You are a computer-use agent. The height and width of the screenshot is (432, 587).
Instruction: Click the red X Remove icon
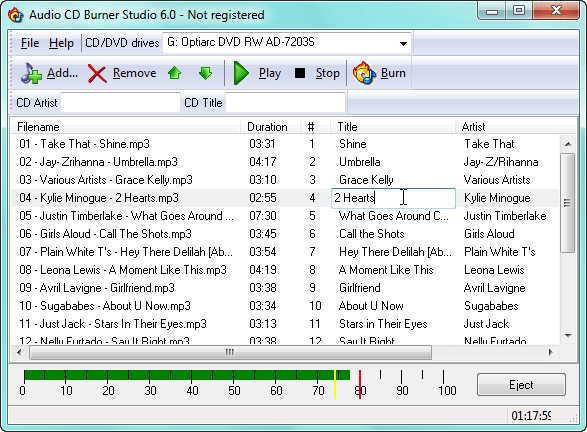(x=97, y=73)
